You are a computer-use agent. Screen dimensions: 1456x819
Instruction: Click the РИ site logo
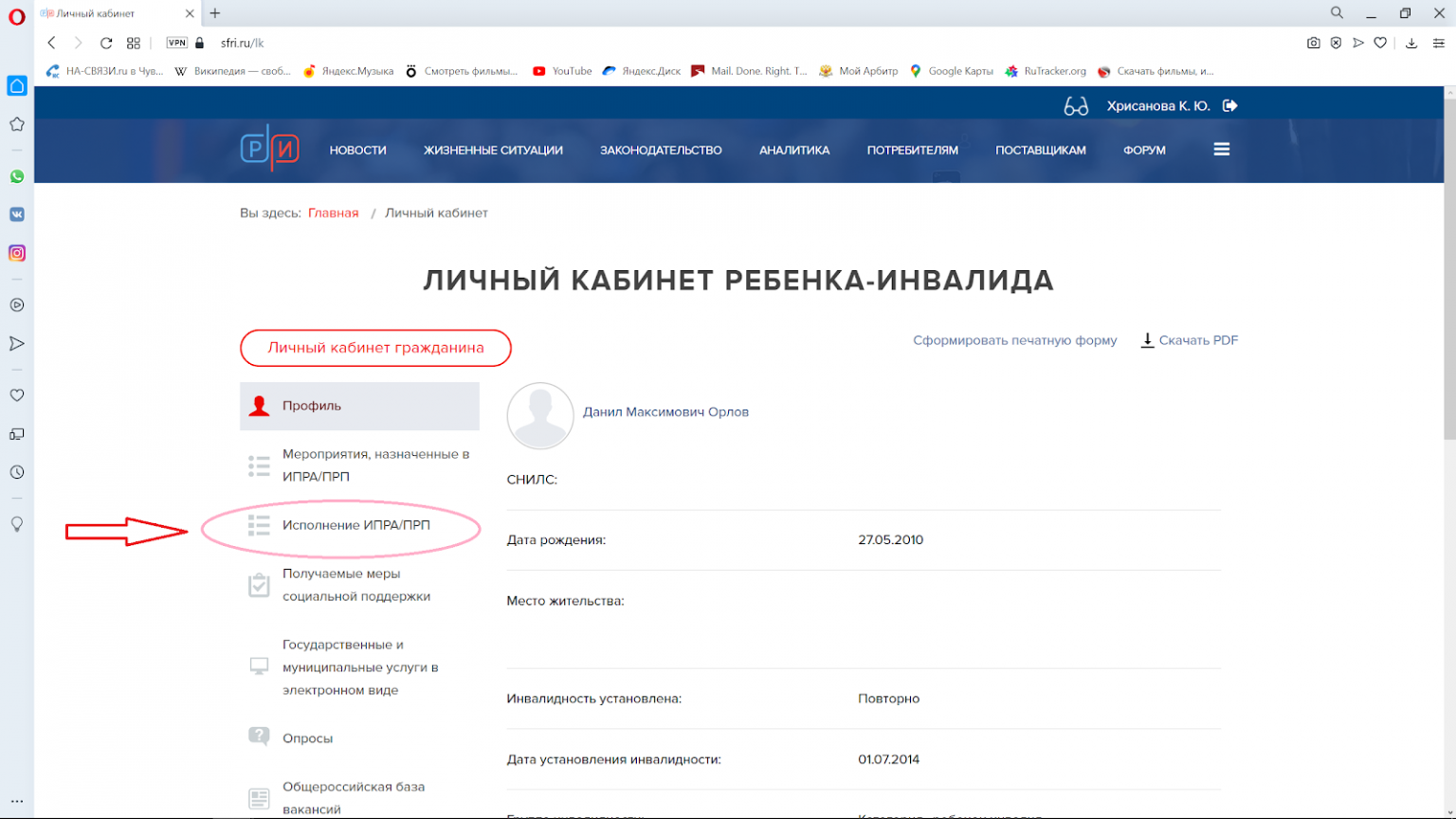(x=270, y=149)
